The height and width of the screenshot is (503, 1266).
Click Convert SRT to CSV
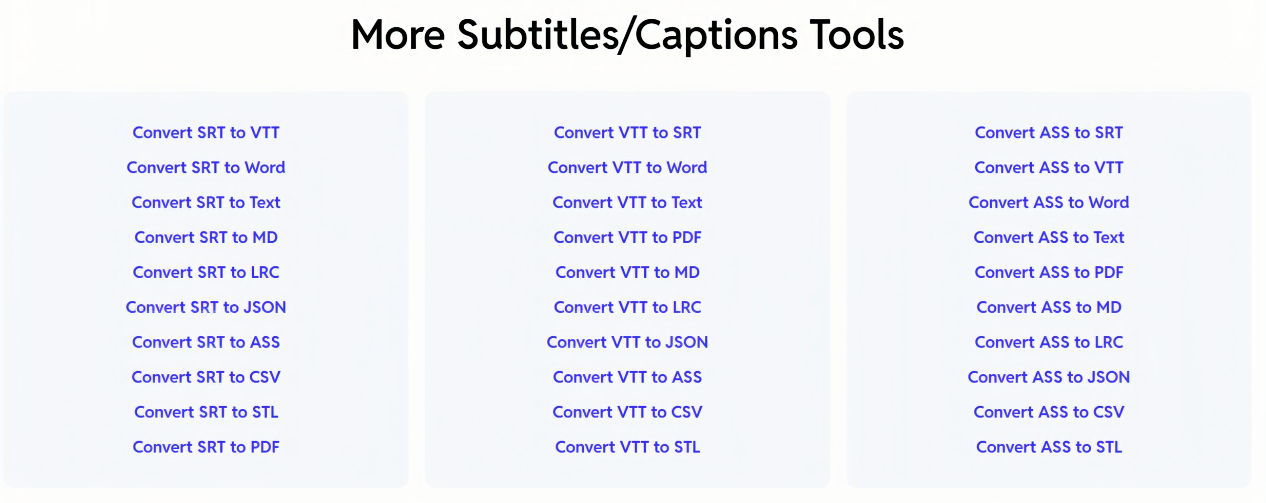point(206,377)
